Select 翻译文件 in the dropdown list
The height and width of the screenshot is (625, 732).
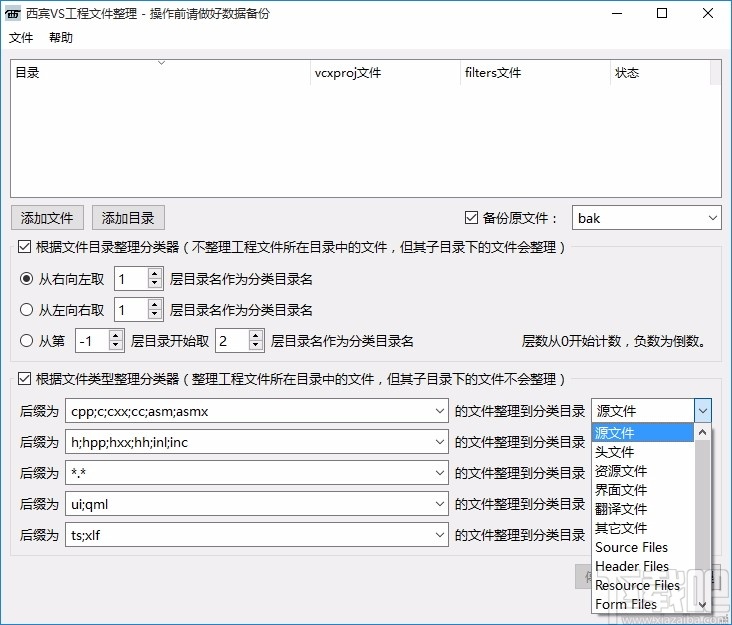643,509
